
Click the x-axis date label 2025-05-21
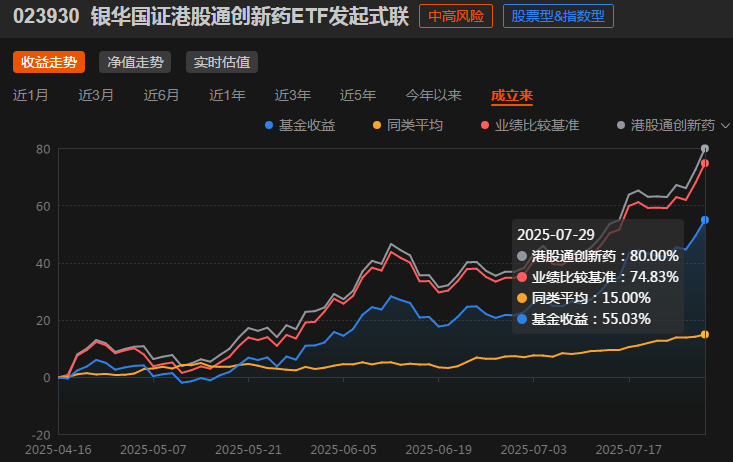tap(248, 450)
